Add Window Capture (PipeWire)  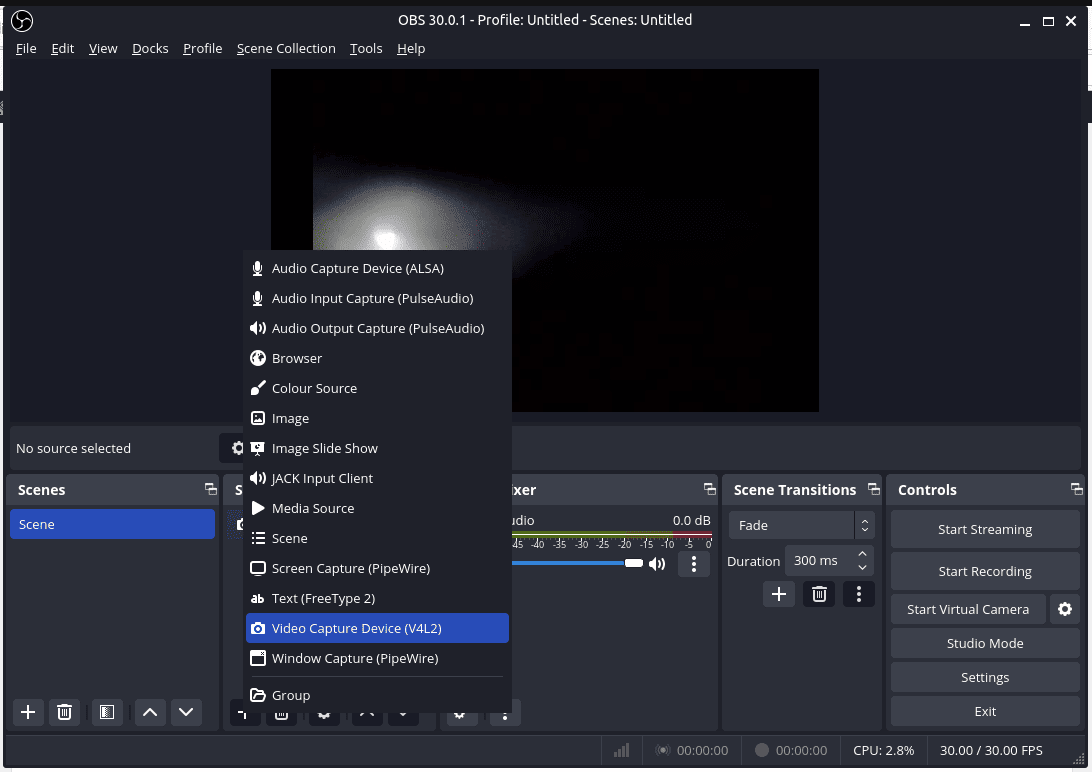pos(377,658)
